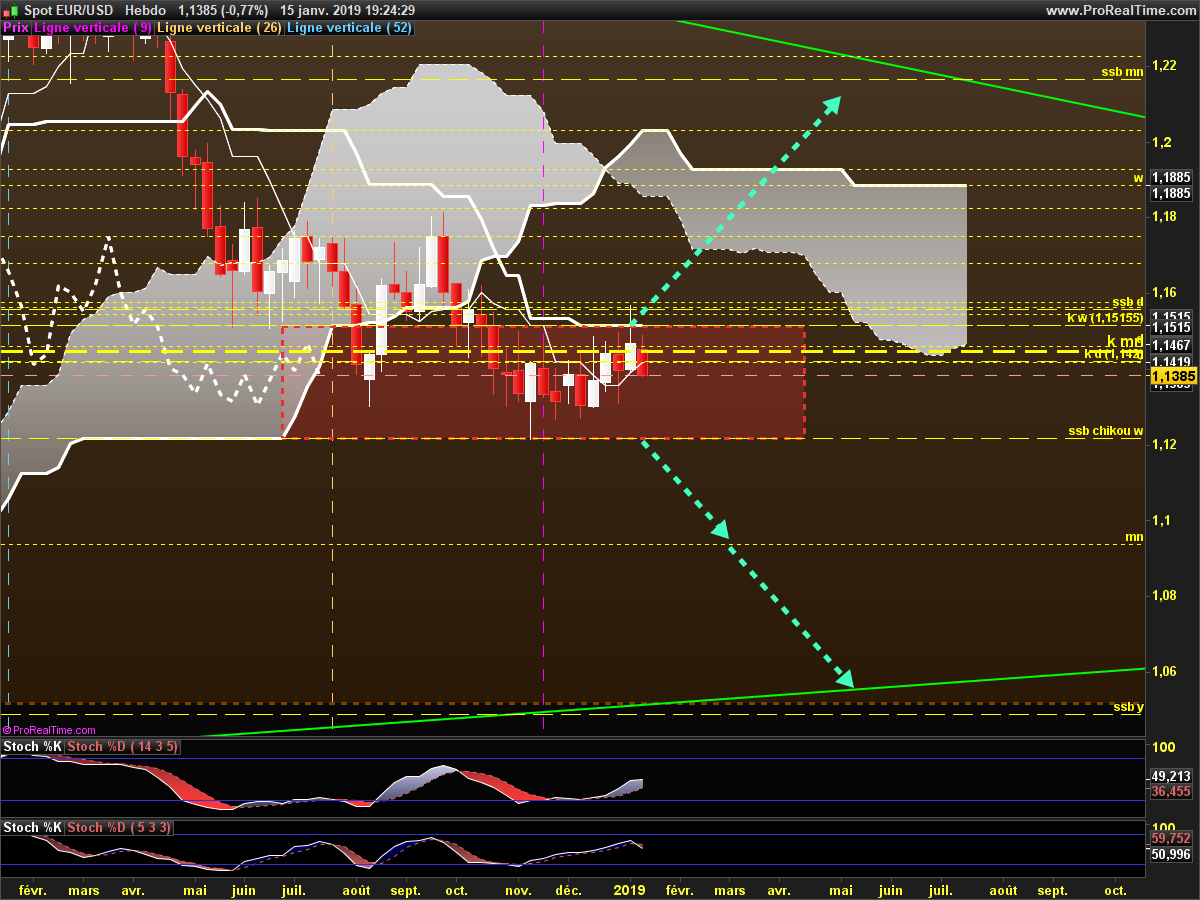Click the 1,18 price axis value
The image size is (1200, 900).
(1163, 217)
